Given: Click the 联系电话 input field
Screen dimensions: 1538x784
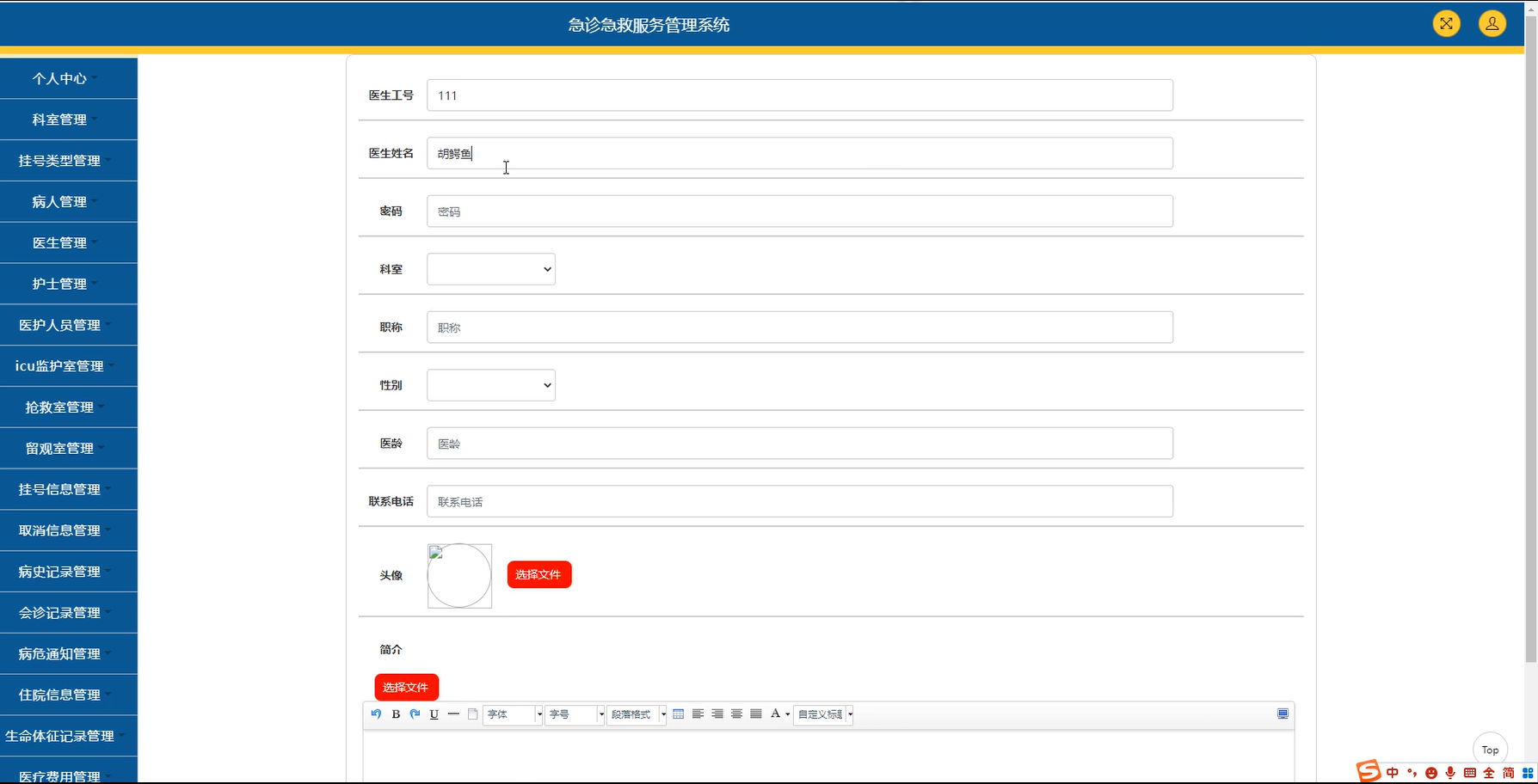Looking at the screenshot, I should coord(799,501).
